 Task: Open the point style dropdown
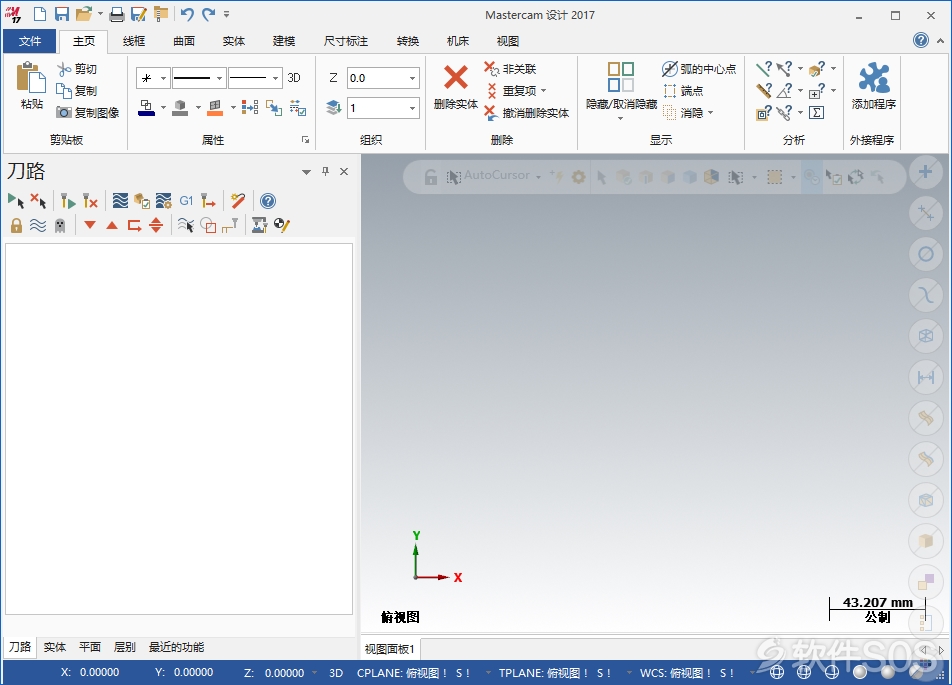163,78
